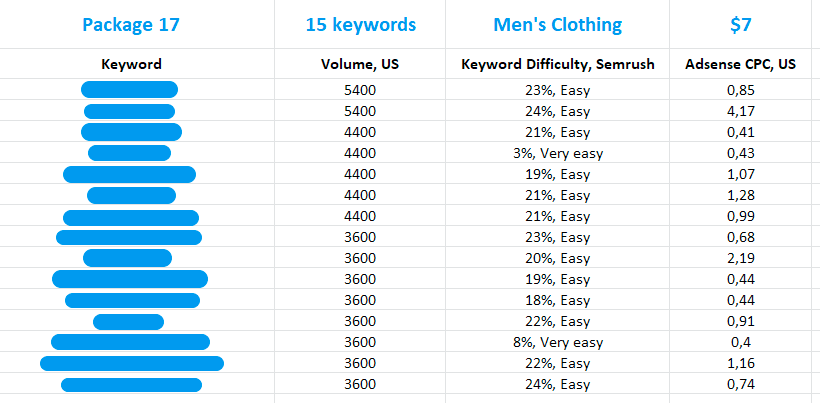
Task: Click the "Keyword Difficulty, Semrush" column header
Action: (557, 65)
